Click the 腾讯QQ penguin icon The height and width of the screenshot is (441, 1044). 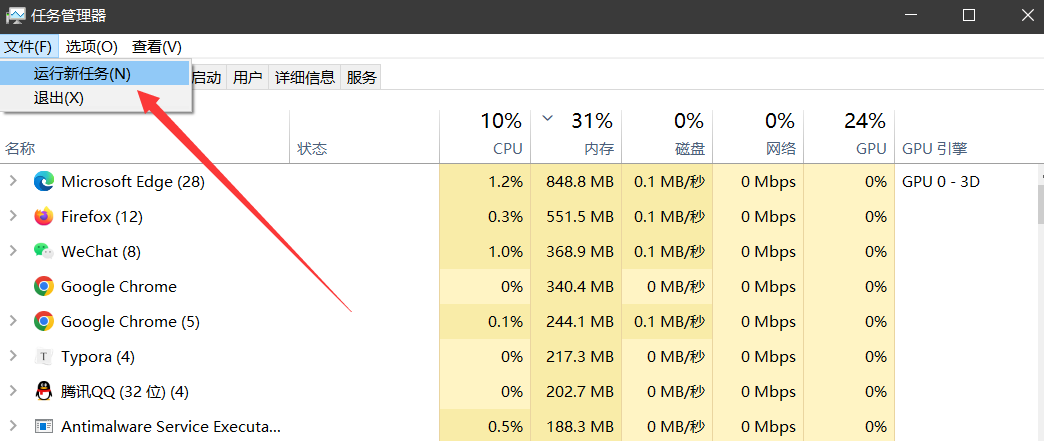click(x=44, y=391)
